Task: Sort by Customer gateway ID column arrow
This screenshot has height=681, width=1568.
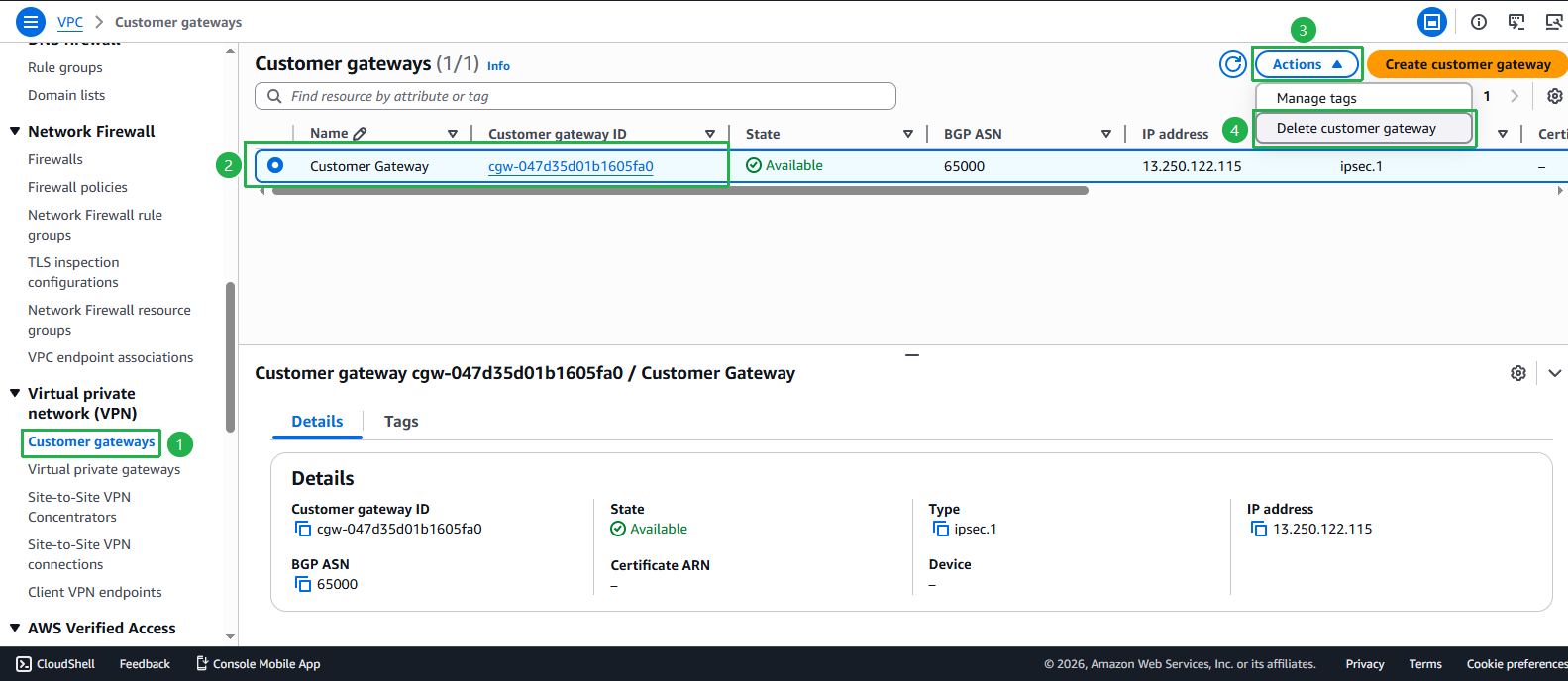Action: point(710,134)
